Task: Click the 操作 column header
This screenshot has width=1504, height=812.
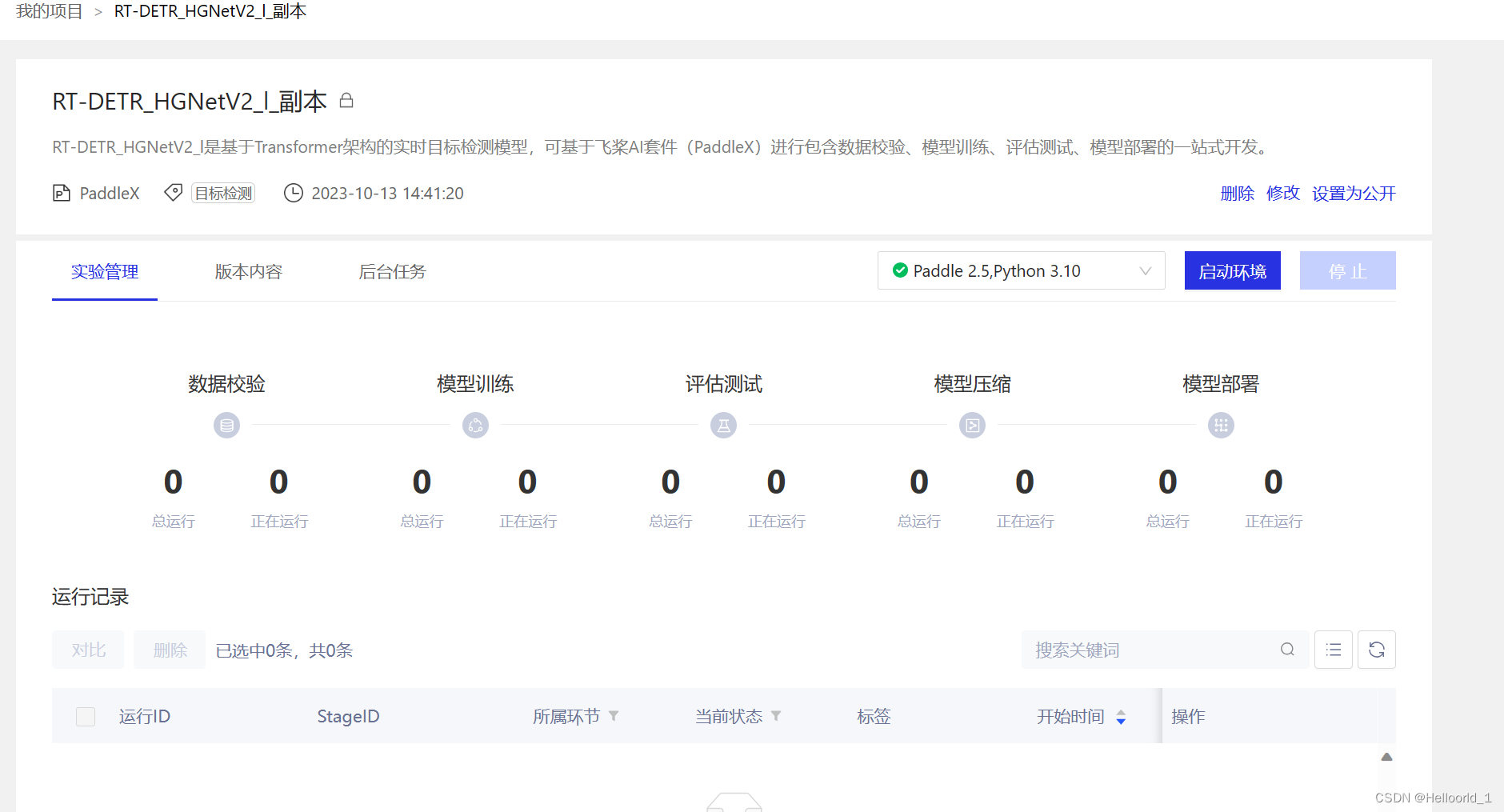Action: (x=1188, y=716)
